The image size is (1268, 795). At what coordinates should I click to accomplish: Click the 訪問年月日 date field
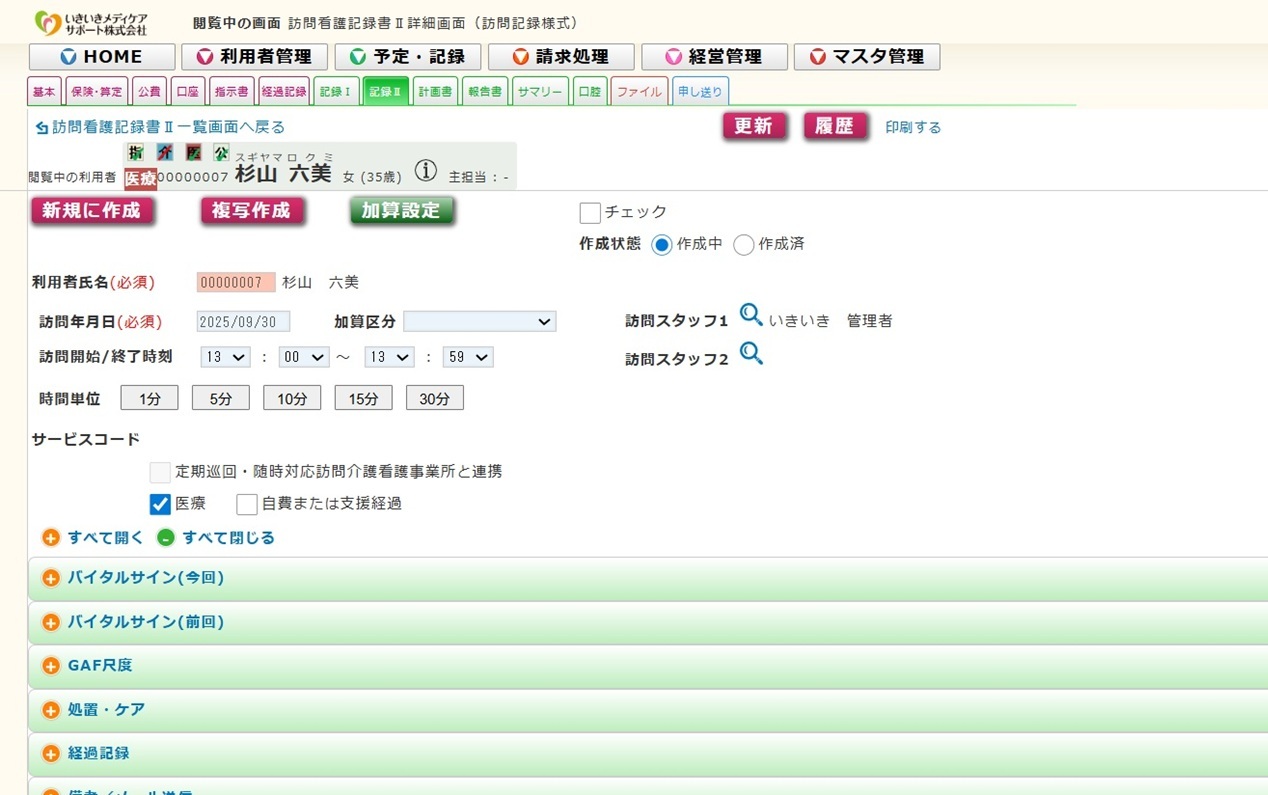coord(243,322)
